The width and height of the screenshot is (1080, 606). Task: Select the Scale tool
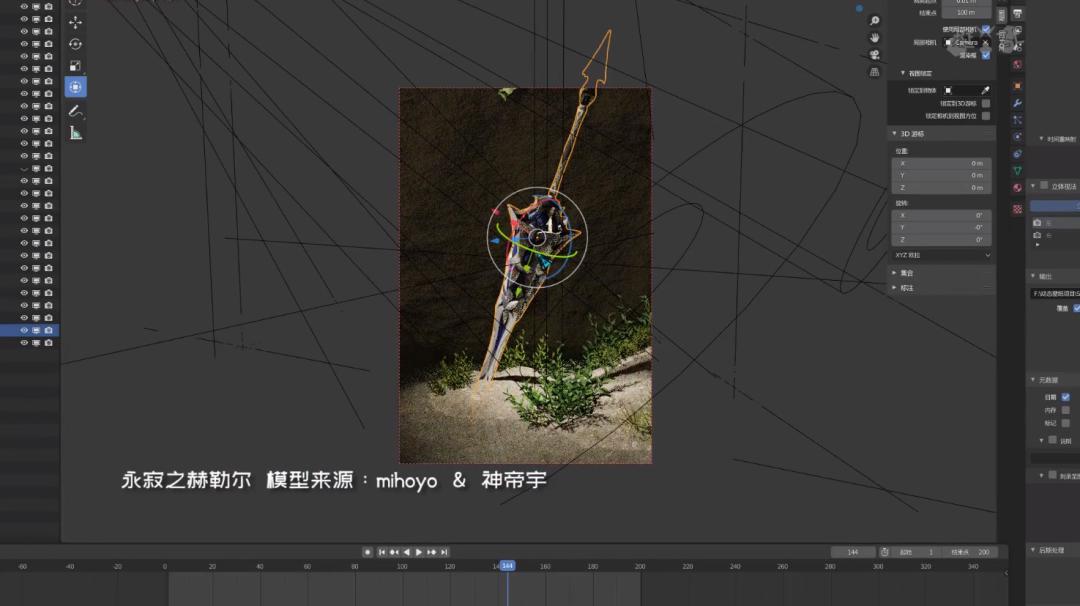click(x=75, y=64)
